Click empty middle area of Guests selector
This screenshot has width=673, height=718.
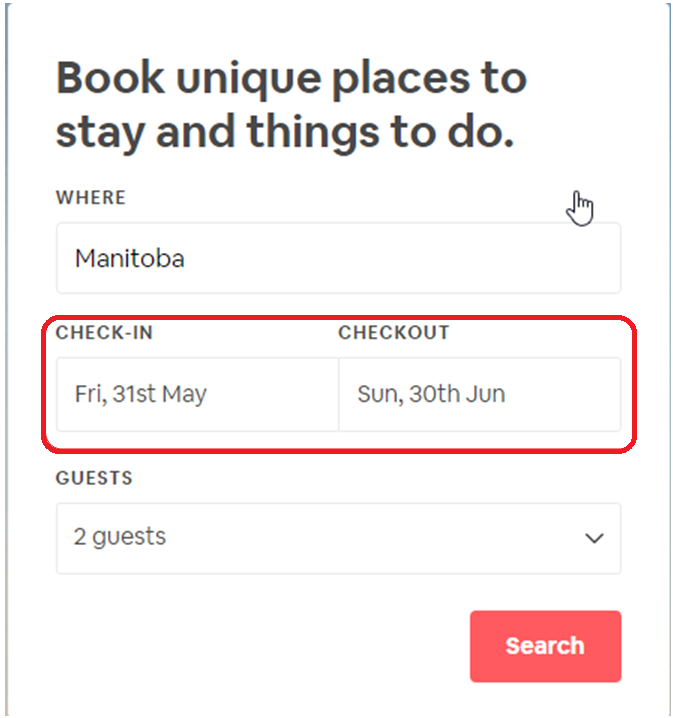click(366, 538)
